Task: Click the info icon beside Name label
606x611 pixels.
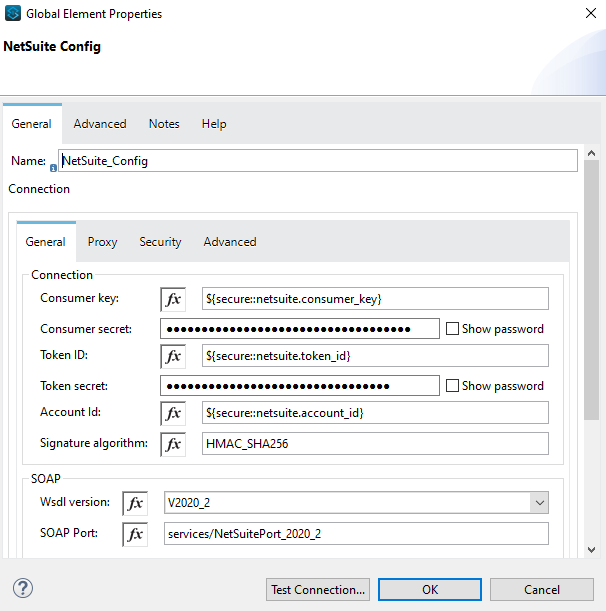Action: coord(53,168)
